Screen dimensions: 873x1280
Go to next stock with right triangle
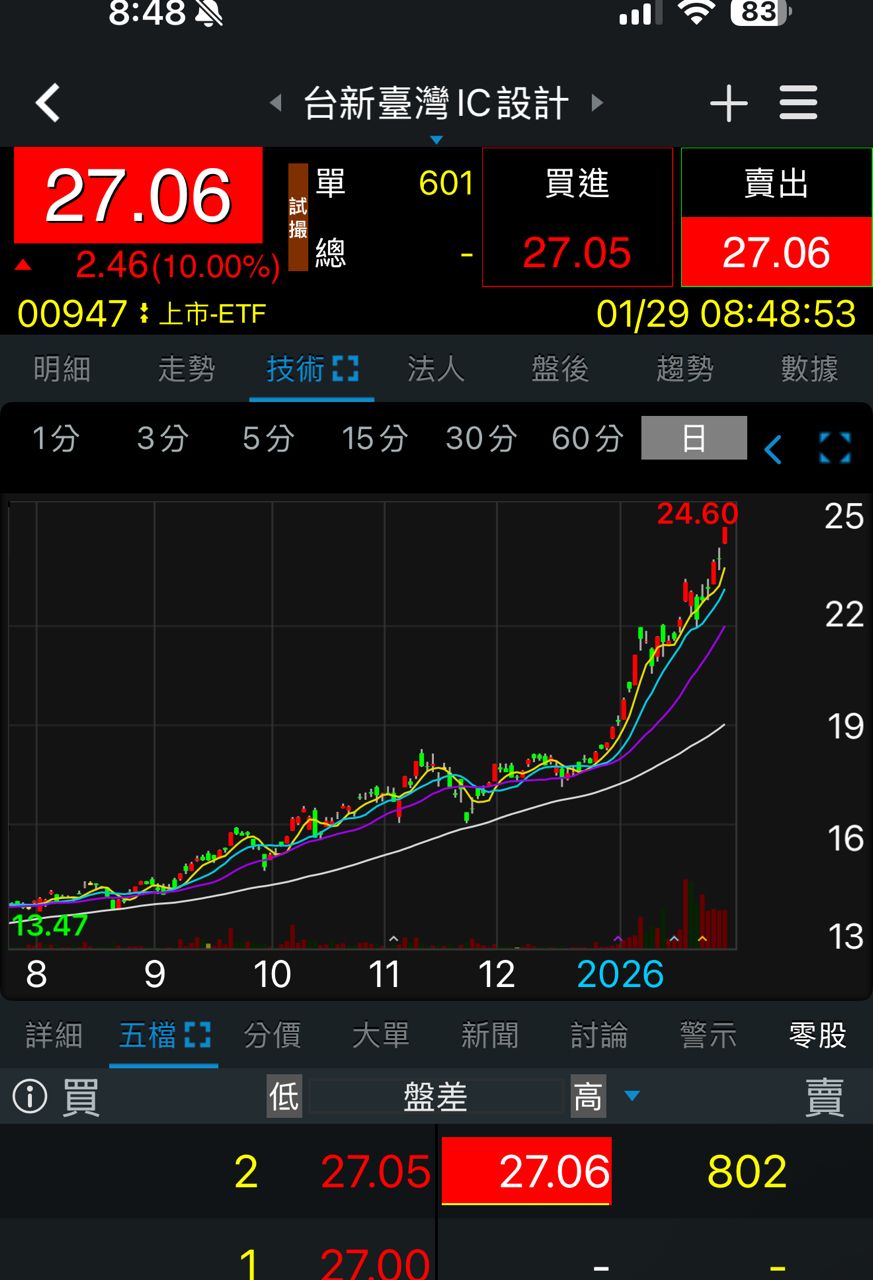(x=597, y=103)
